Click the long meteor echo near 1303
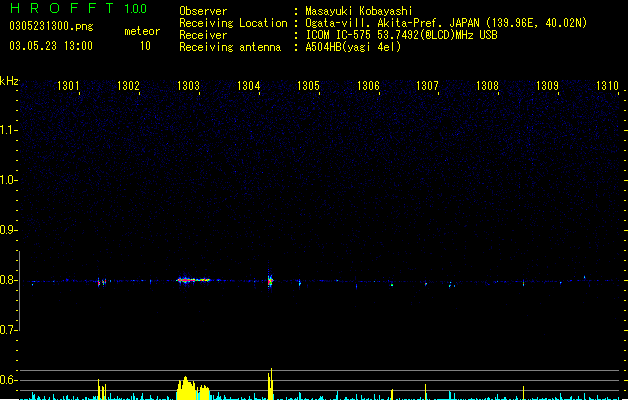629x400 pixels. tap(193, 280)
